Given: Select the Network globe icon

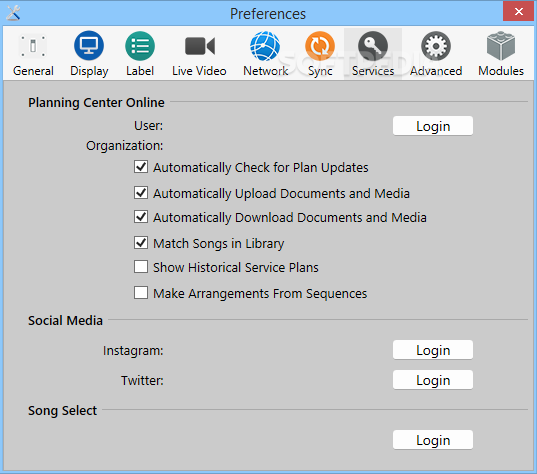Looking at the screenshot, I should [265, 46].
